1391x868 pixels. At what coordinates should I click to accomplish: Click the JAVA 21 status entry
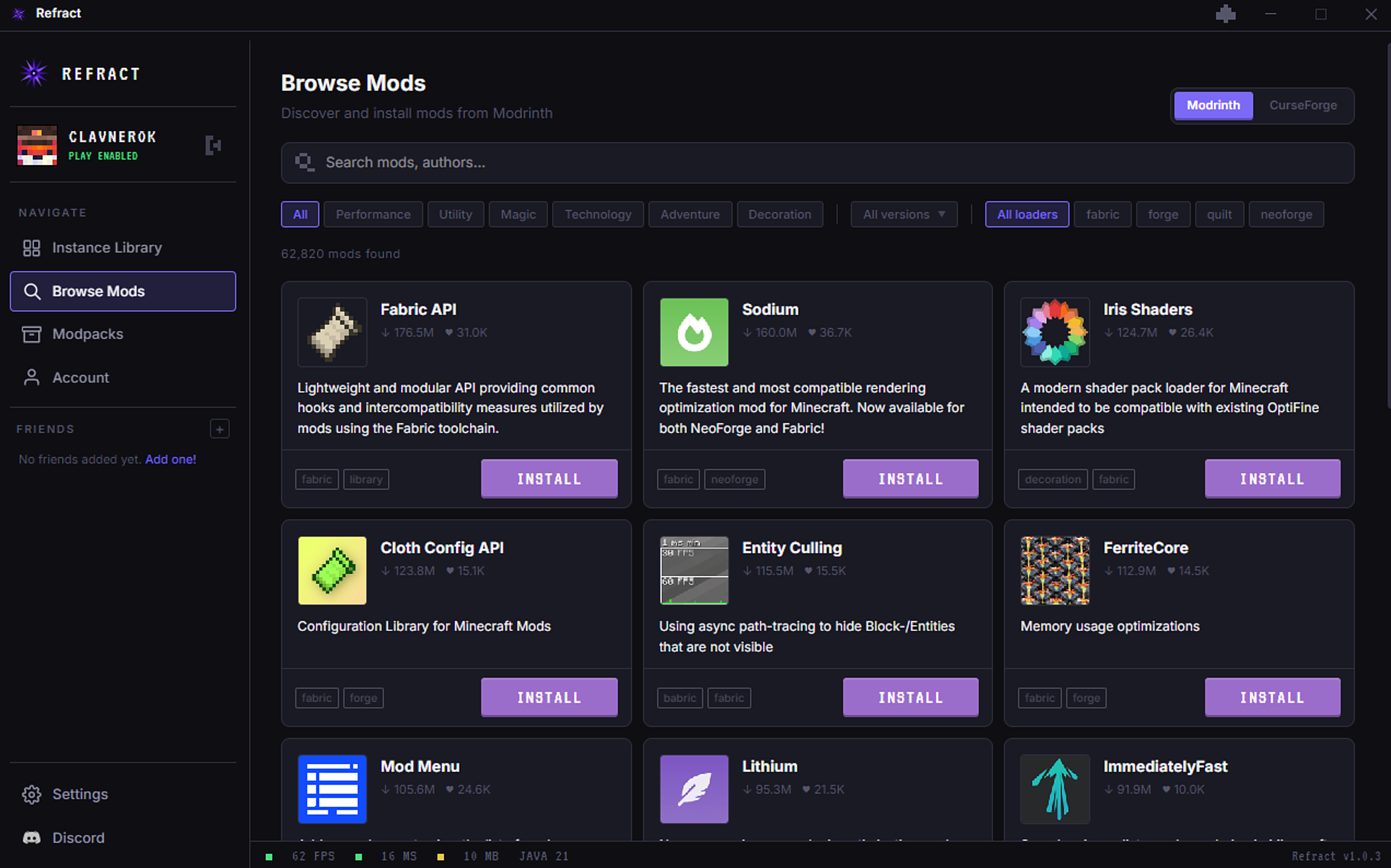coord(543,856)
